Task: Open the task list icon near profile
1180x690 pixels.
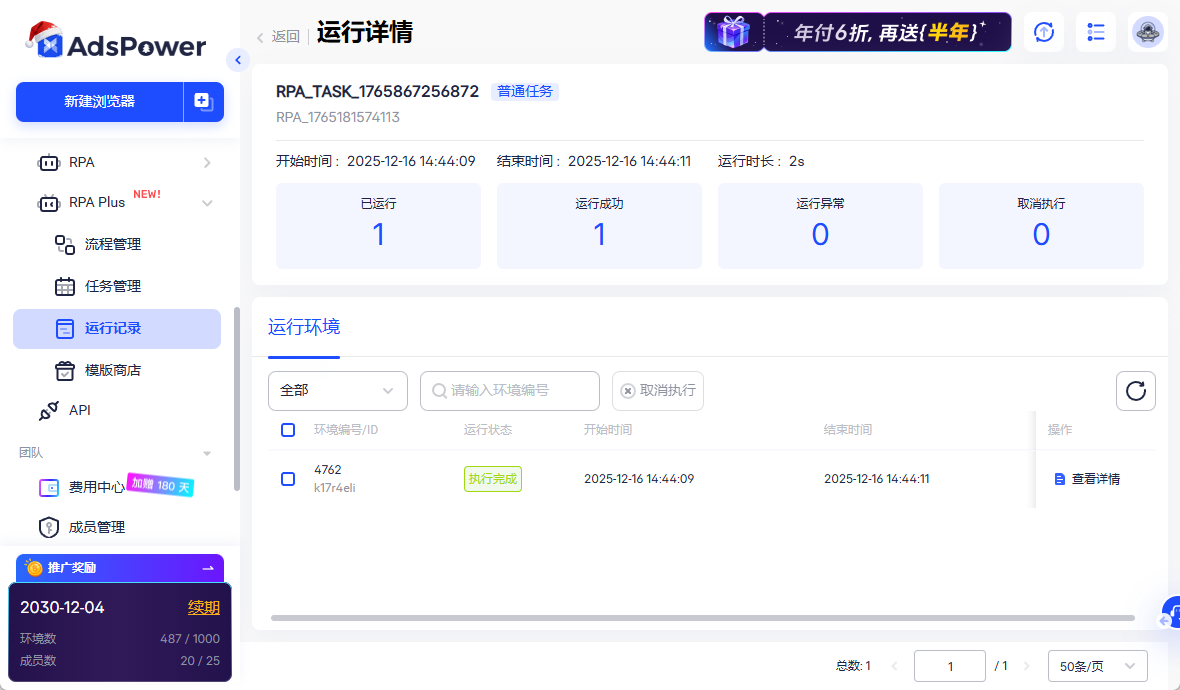Action: [1095, 32]
